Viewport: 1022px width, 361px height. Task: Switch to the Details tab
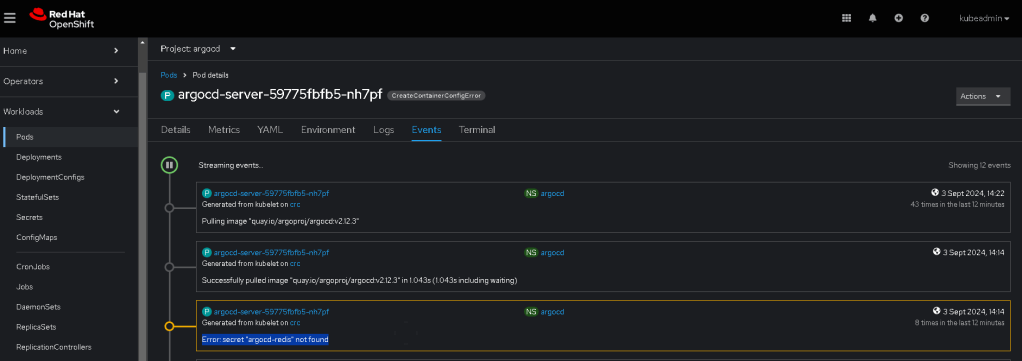coord(175,130)
